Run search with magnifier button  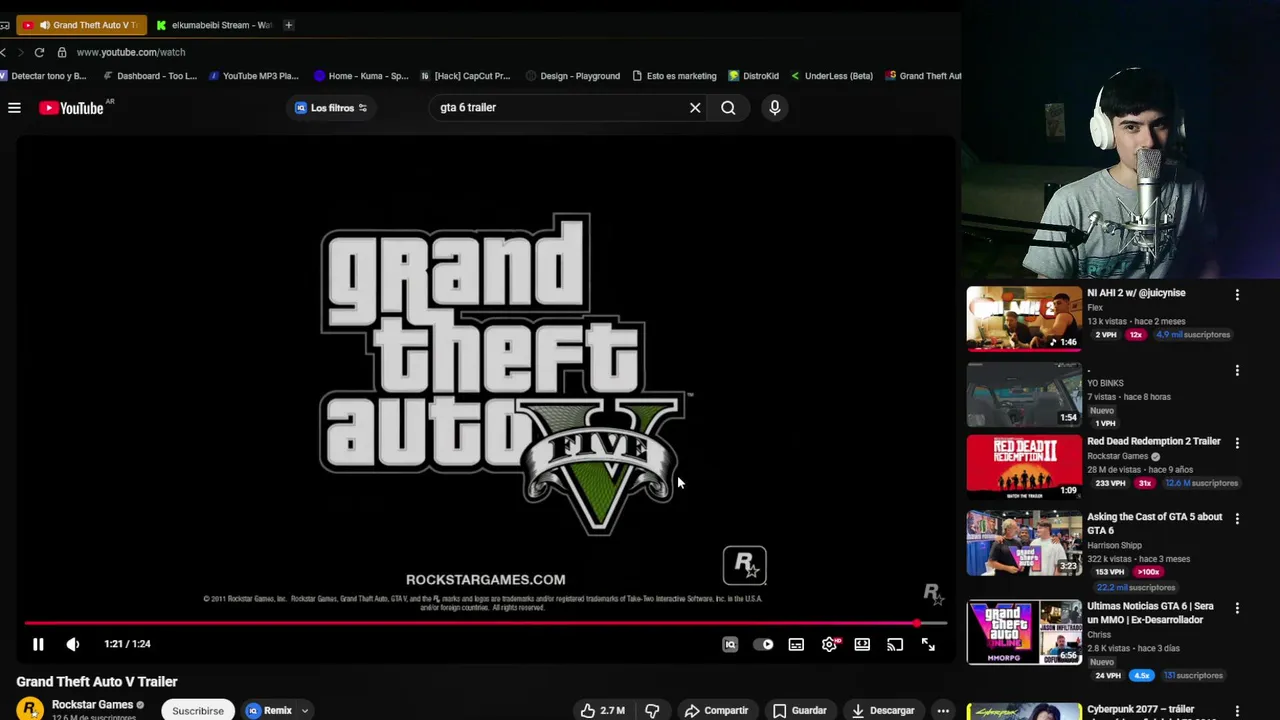[x=728, y=108]
